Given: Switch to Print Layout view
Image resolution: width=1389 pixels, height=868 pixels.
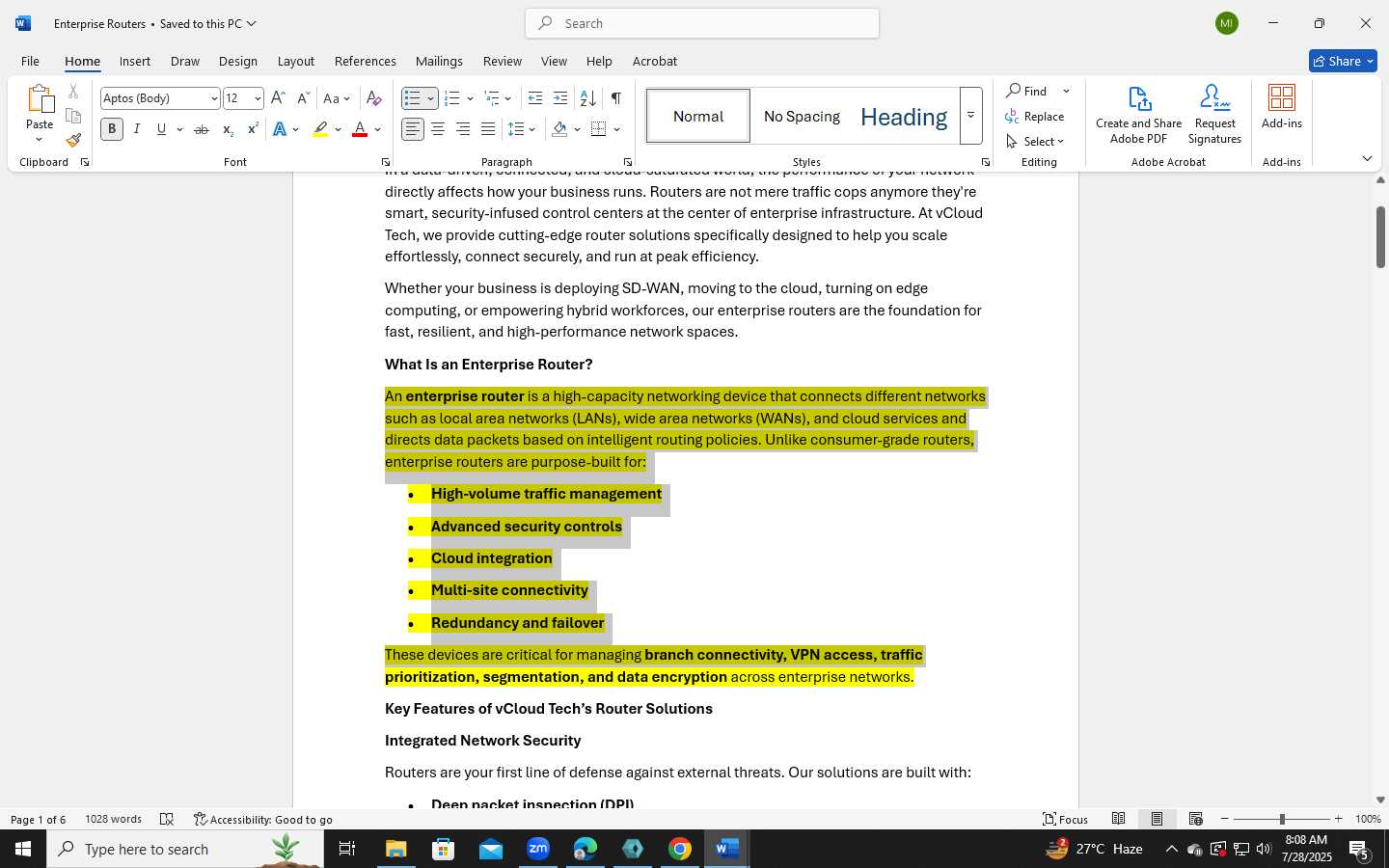Looking at the screenshot, I should 1157,819.
